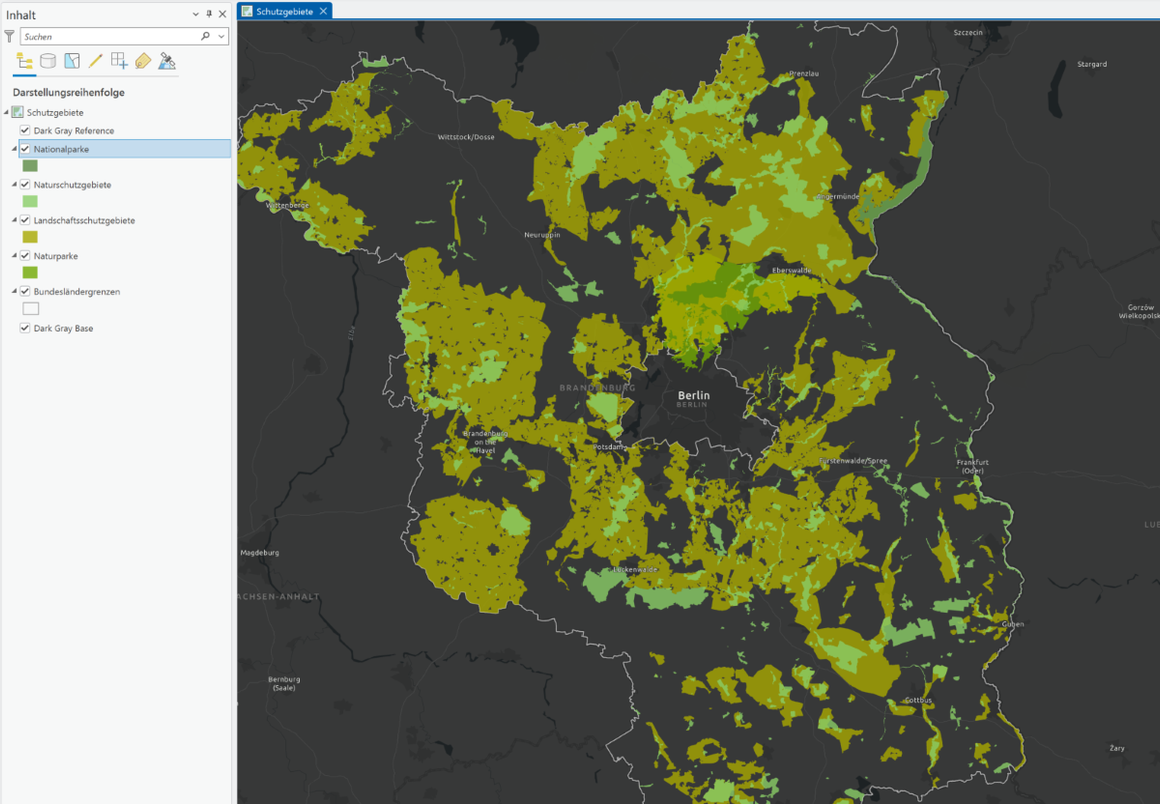Viewport: 1160px width, 804px height.
Task: Select List by Drawing Order icon
Action: pos(24,61)
